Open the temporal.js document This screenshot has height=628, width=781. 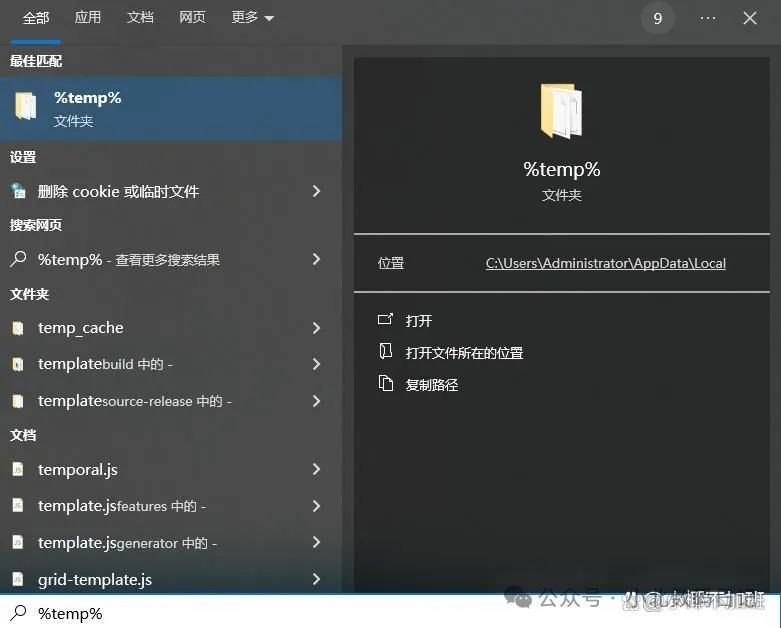pyautogui.click(x=171, y=469)
